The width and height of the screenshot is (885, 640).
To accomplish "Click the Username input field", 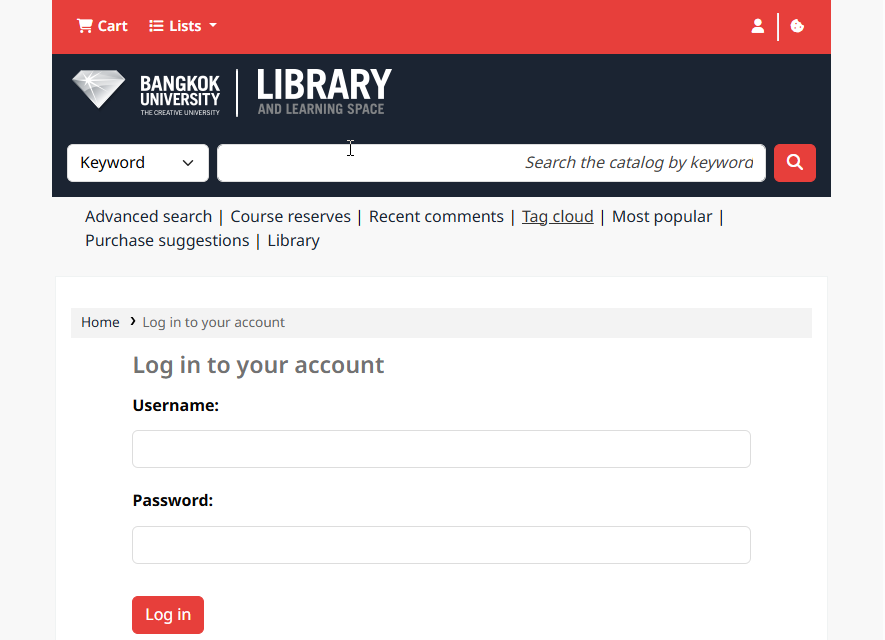I will click(441, 449).
